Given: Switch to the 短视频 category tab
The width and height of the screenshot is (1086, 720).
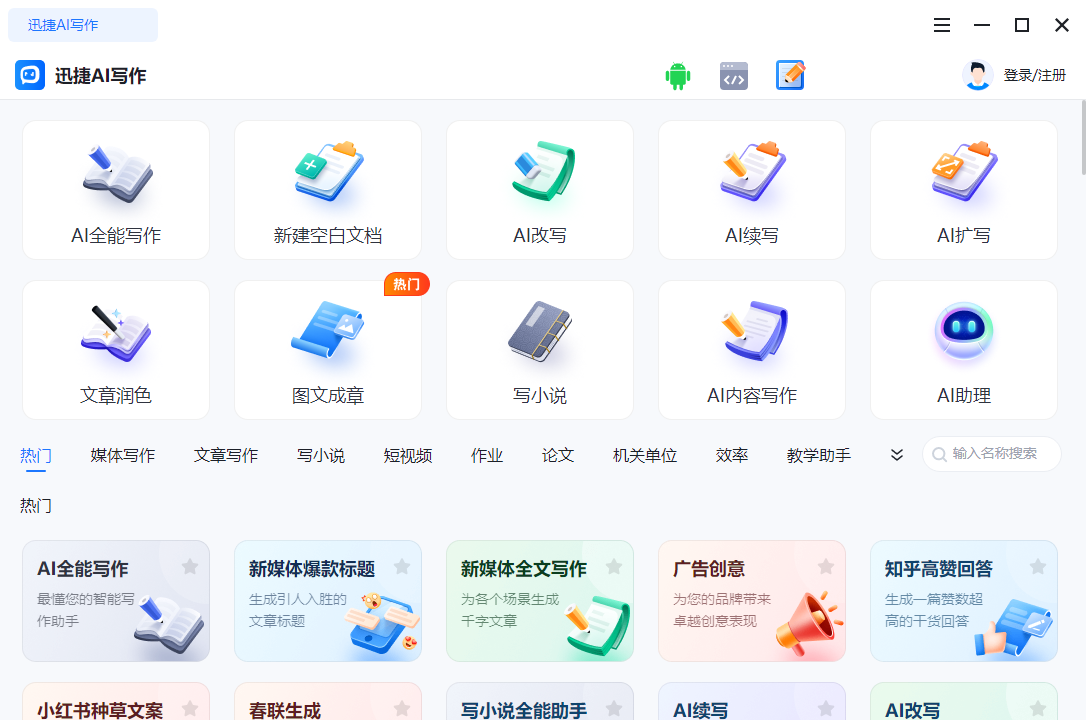Looking at the screenshot, I should 408,454.
